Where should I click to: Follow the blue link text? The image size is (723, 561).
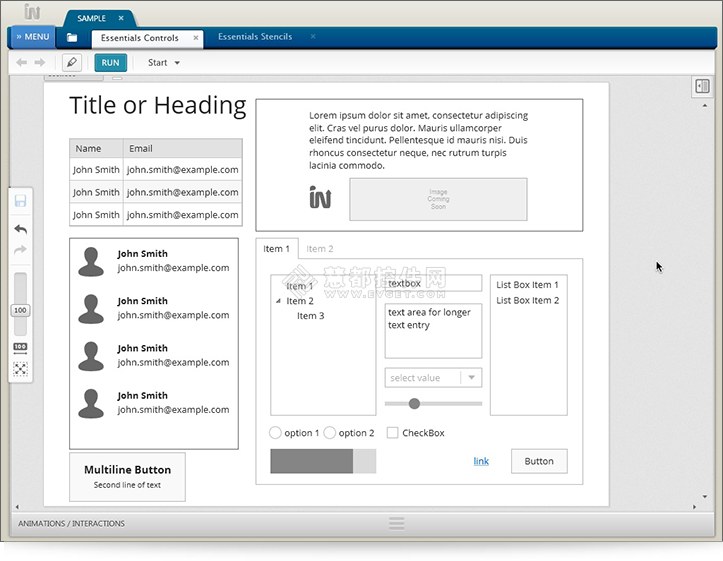[x=481, y=461]
